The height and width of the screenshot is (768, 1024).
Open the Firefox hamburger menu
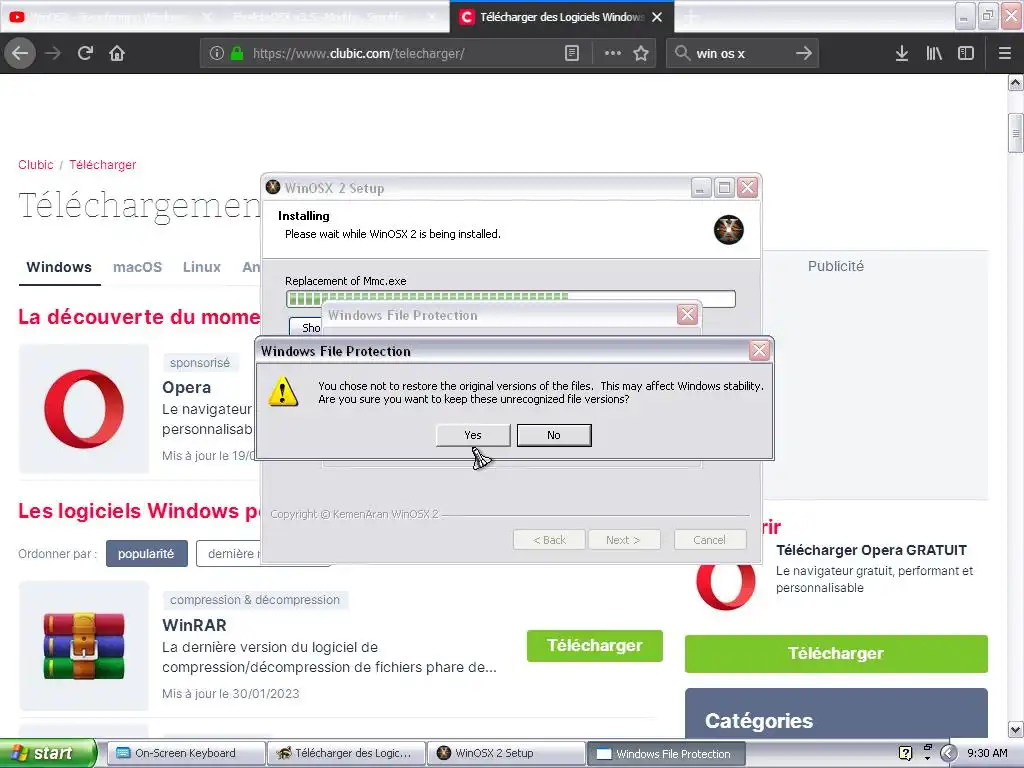pos(1005,54)
